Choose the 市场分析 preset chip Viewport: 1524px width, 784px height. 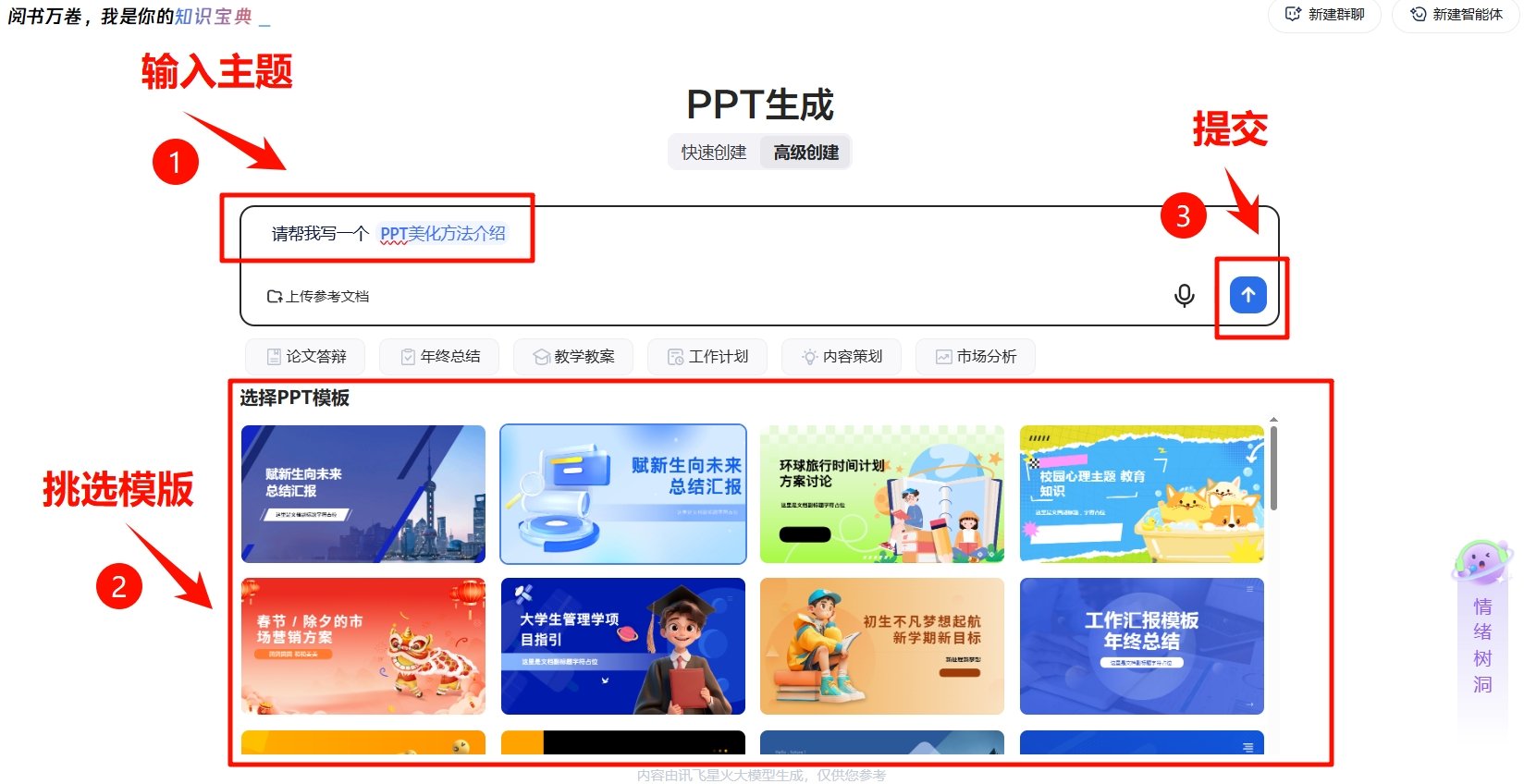point(976,357)
